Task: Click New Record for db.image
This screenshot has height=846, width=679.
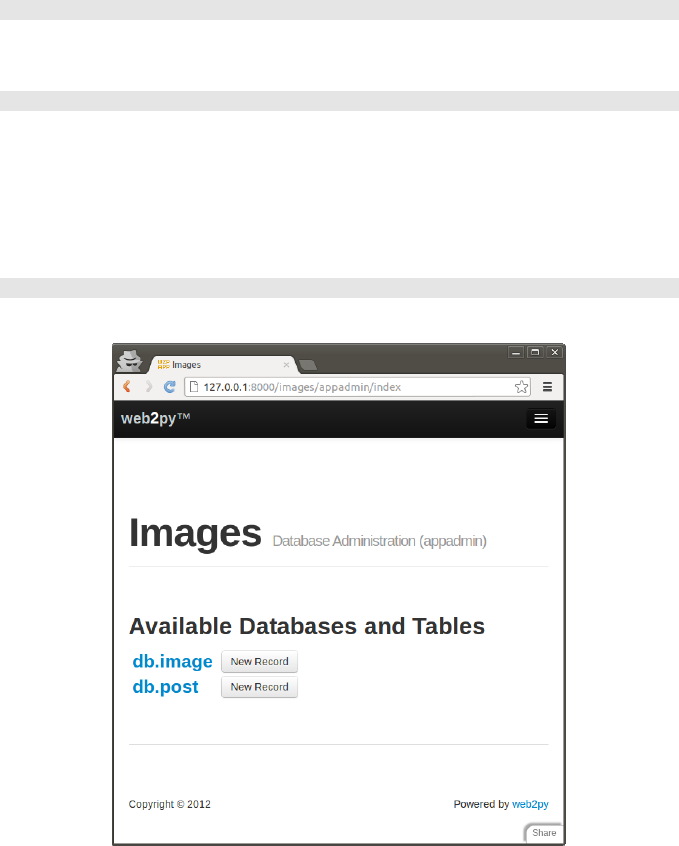Action: pyautogui.click(x=260, y=661)
